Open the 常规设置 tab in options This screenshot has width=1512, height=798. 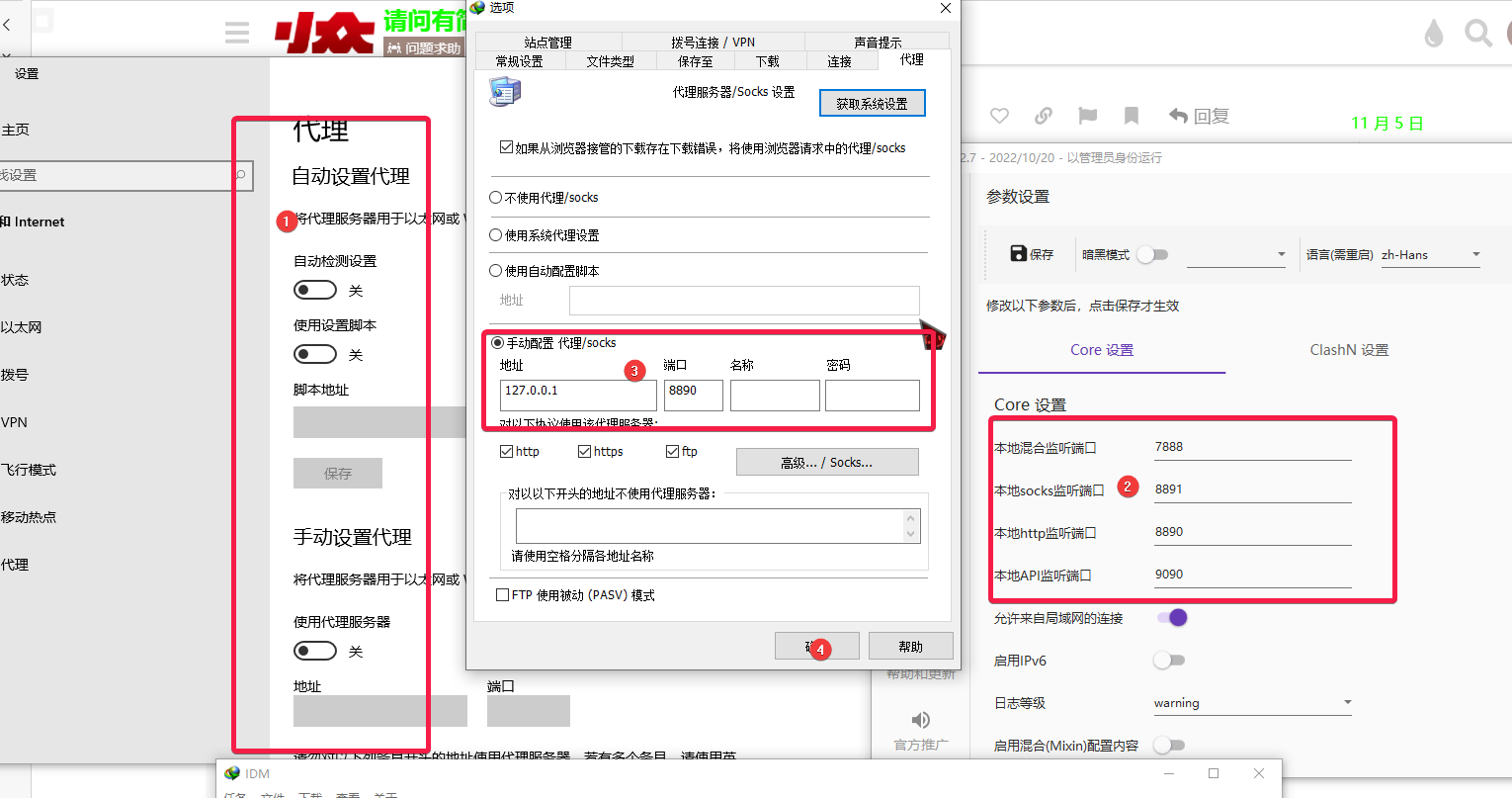(520, 61)
